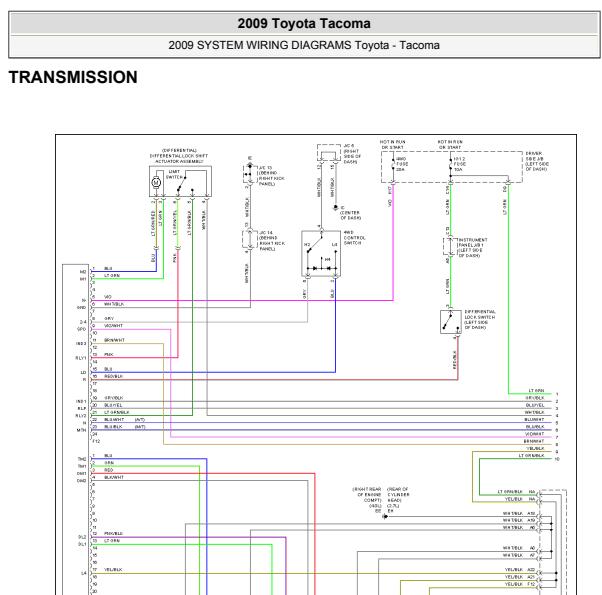Click the "DRIVER SIDE J/B (LEFT SIDE OF DASH)" label
Image resolution: width=602 pixels, height=595 pixels.
(537, 161)
